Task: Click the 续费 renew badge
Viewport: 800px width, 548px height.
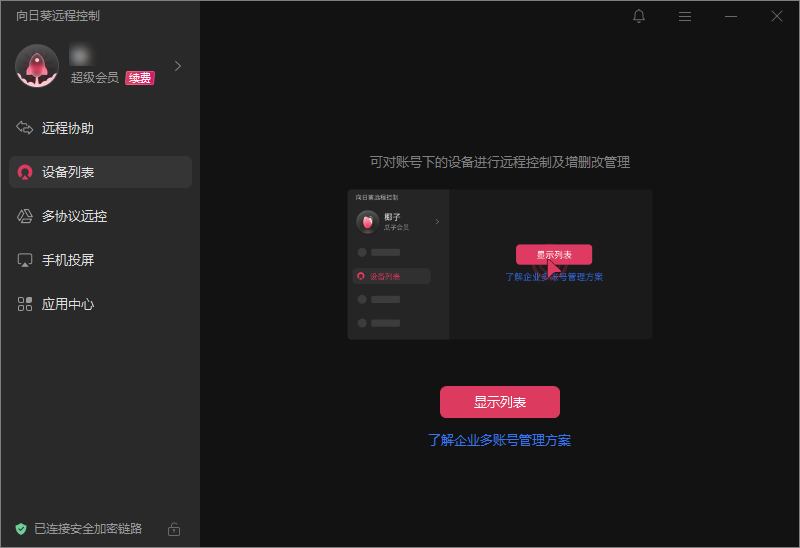Action: pos(140,78)
